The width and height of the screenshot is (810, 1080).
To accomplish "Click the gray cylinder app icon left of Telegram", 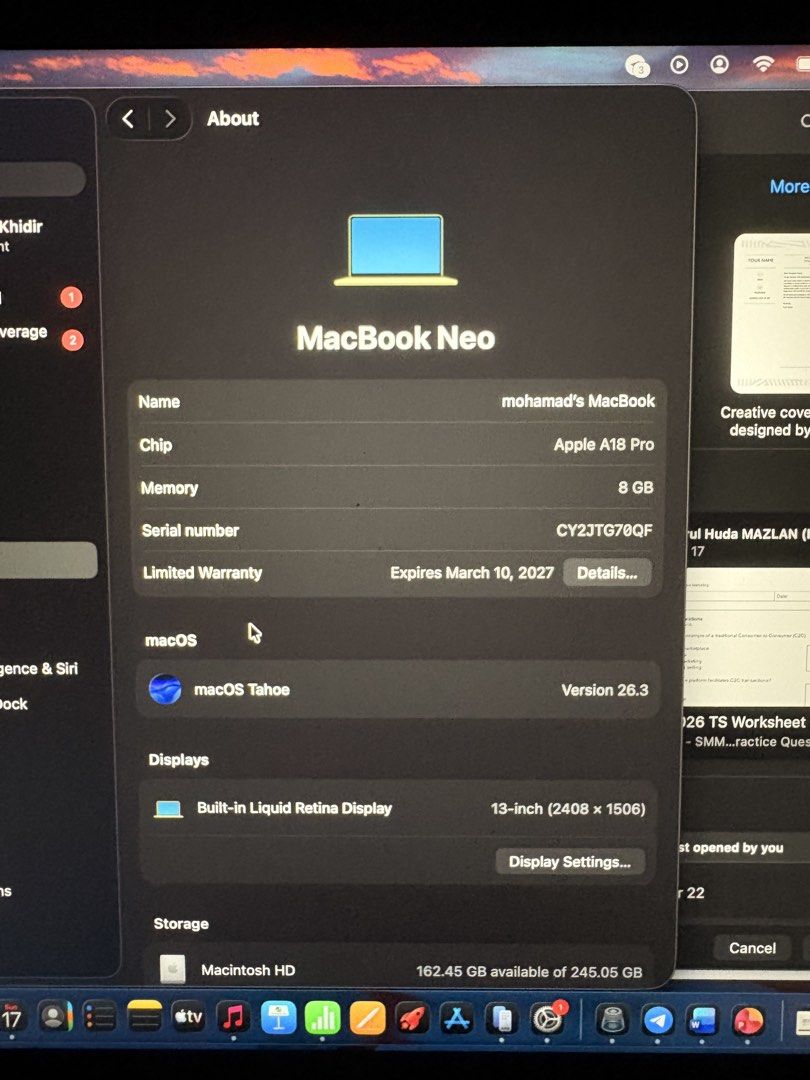I will point(612,1019).
